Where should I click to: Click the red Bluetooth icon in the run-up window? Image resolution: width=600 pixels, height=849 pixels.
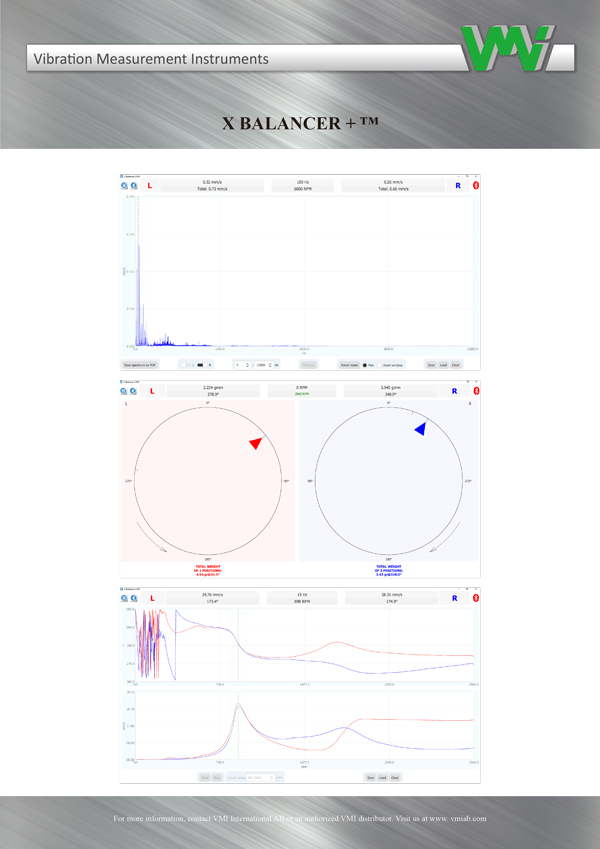click(476, 598)
